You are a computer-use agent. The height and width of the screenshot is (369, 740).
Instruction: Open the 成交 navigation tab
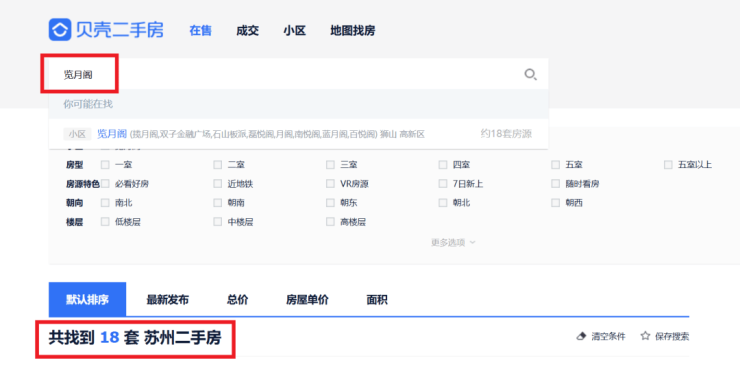click(248, 31)
